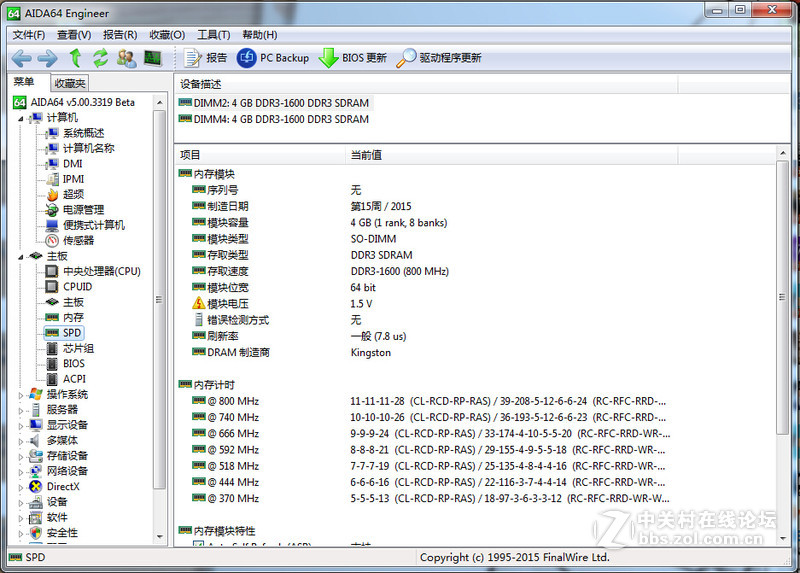Select DIMM2: 4 GB DDR3-1600 device row

[x=274, y=103]
